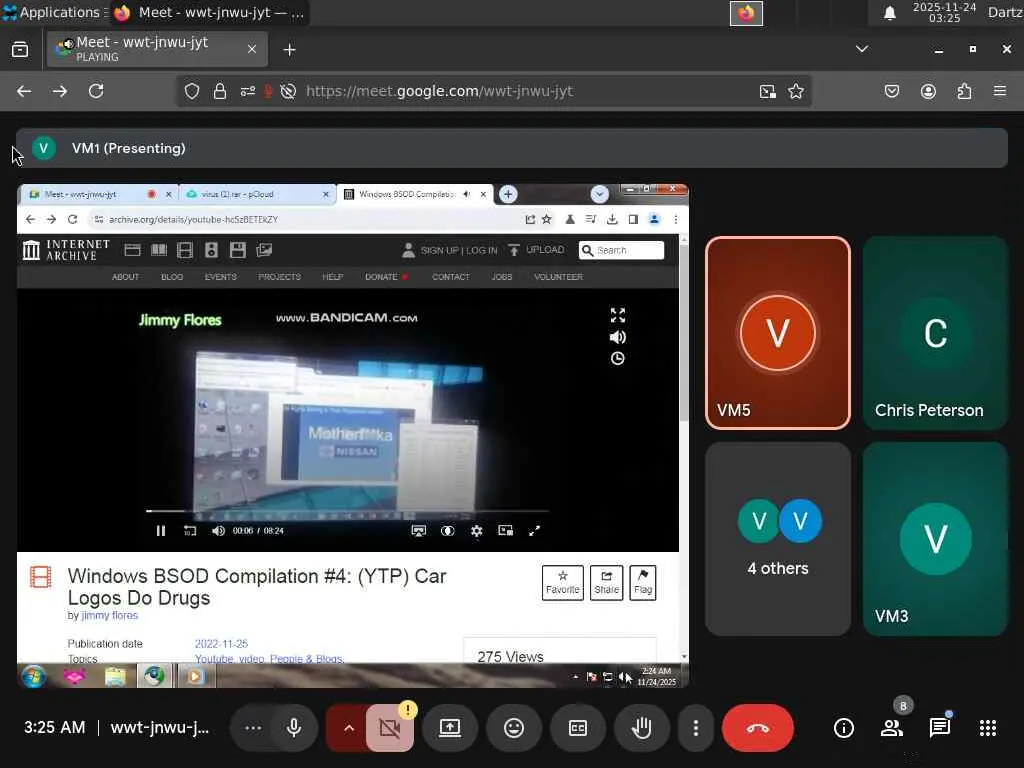
Task: Show the People panel with 8 badge
Action: pyautogui.click(x=891, y=726)
